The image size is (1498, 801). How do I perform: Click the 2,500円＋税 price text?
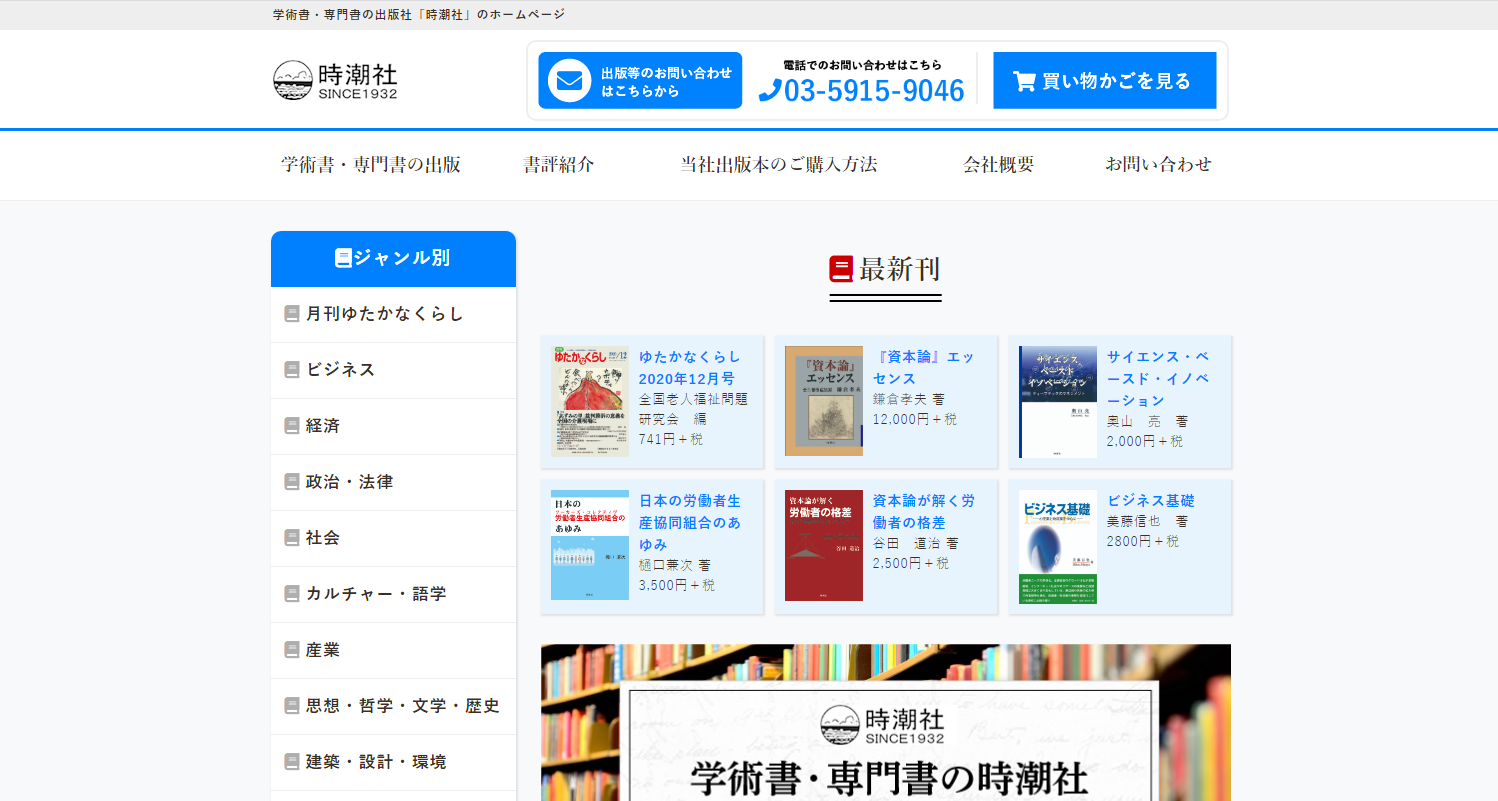911,563
